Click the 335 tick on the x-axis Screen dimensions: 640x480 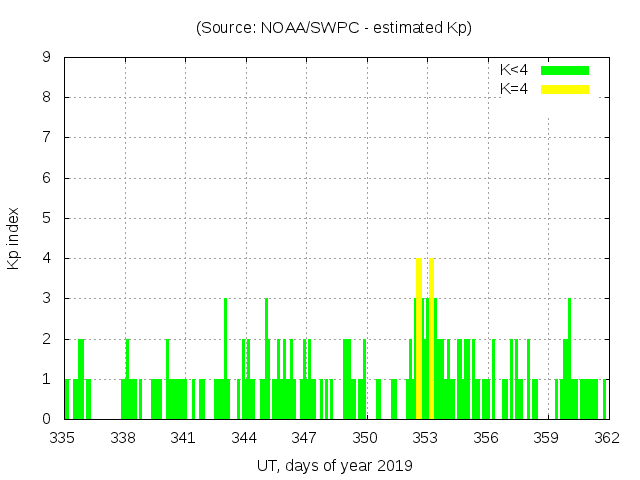(x=63, y=437)
